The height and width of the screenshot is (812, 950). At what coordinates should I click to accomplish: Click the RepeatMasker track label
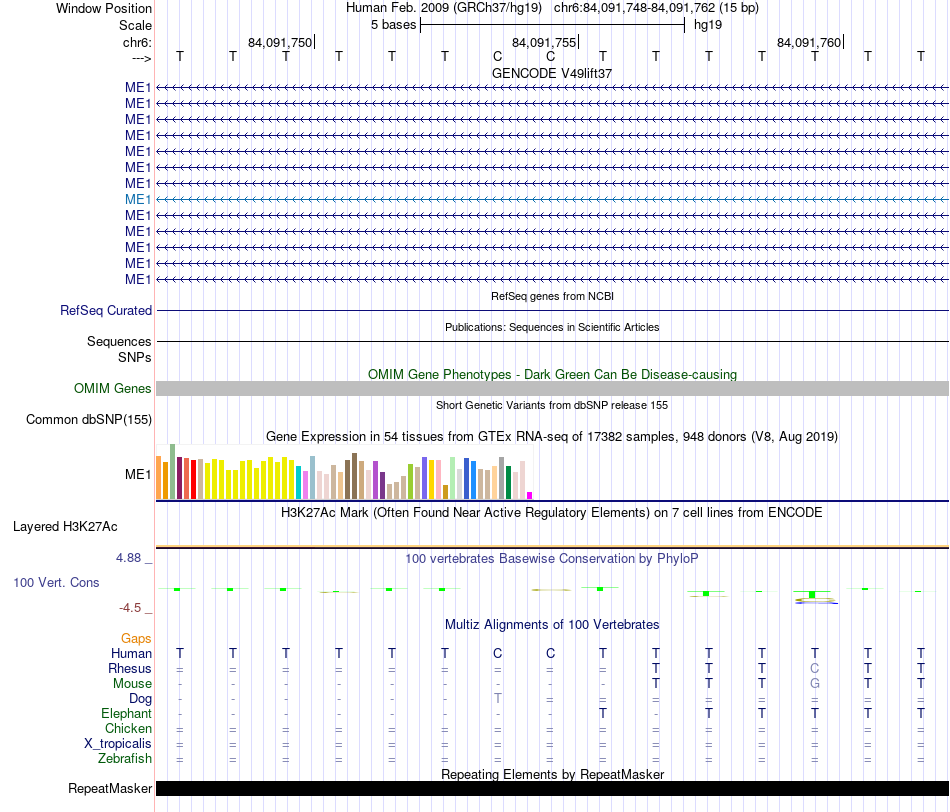(x=110, y=788)
